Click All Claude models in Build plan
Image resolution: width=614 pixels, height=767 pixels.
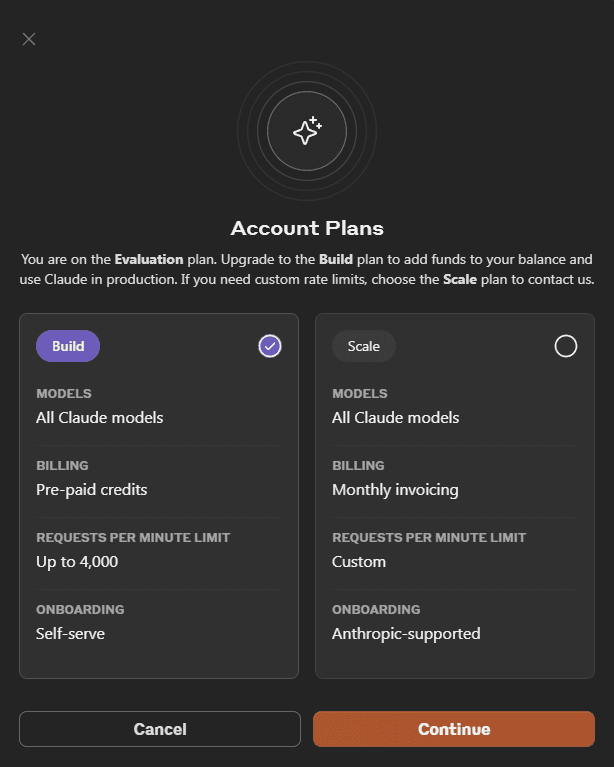99,417
